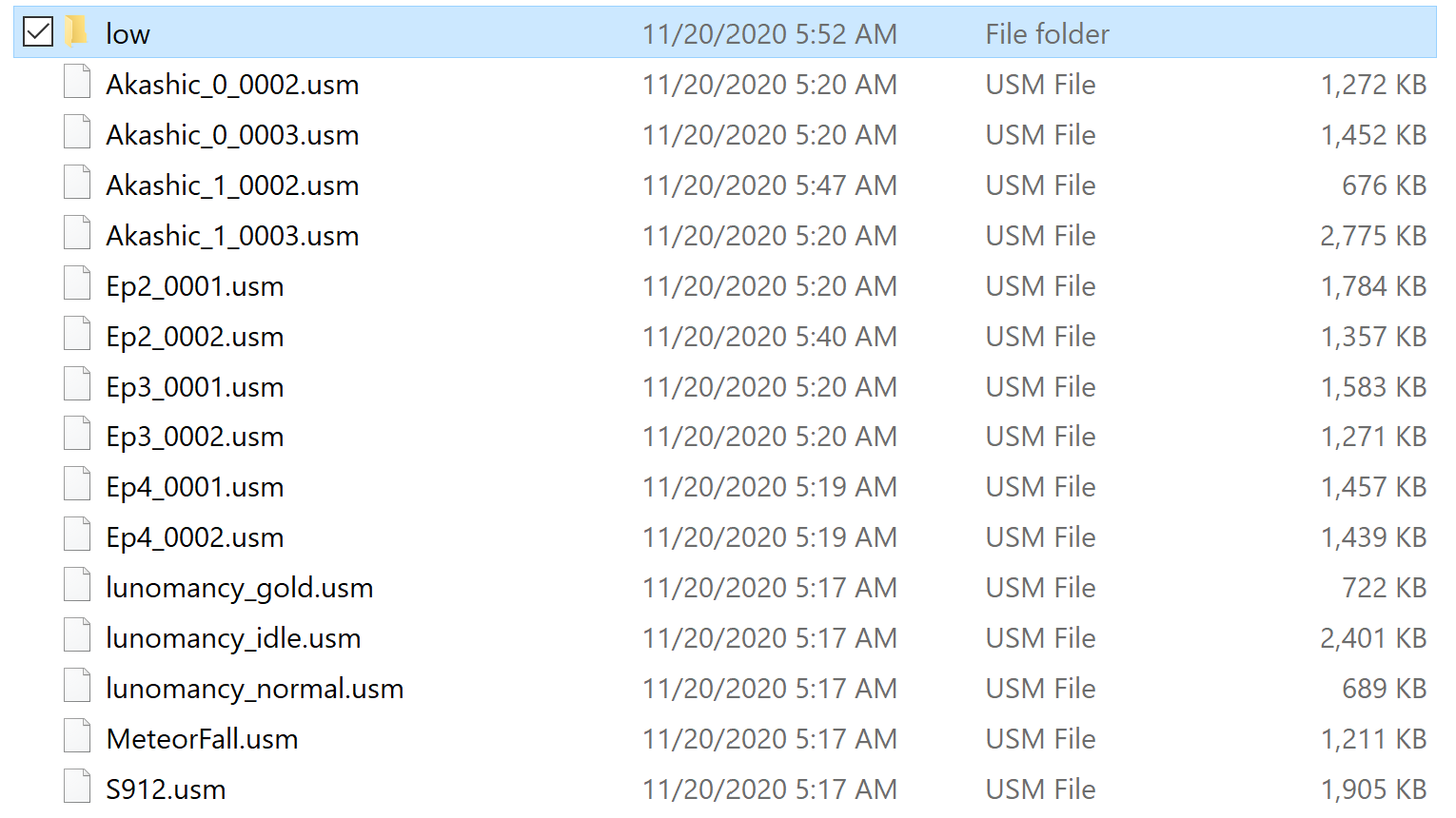Select the Ep3_0001.usm file name

(195, 387)
